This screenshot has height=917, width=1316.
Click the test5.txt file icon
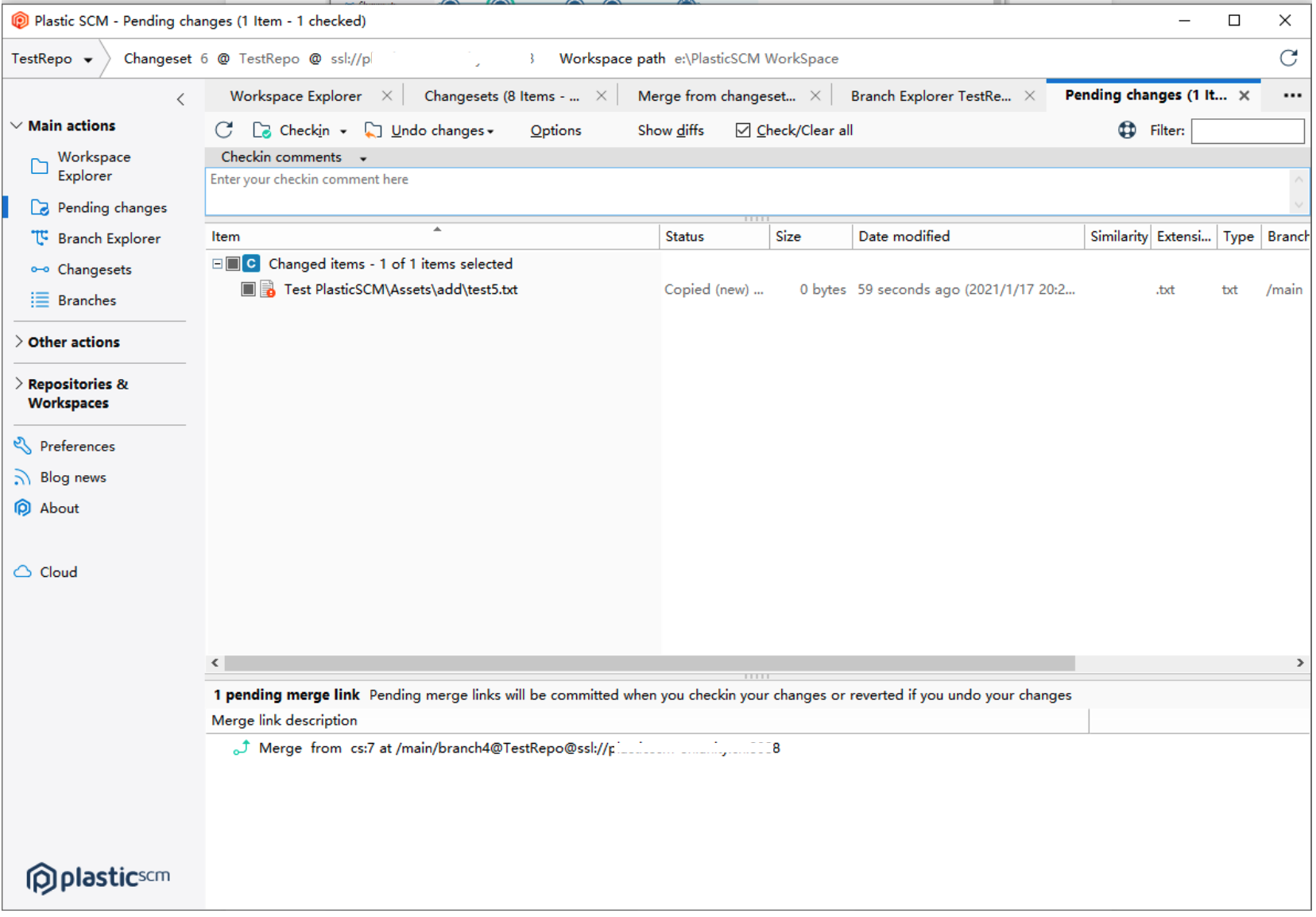pyautogui.click(x=268, y=289)
